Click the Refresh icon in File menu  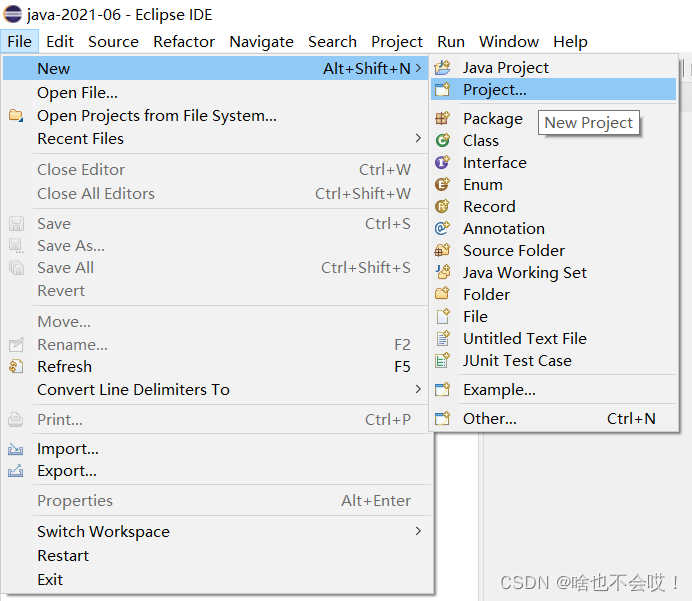point(16,366)
